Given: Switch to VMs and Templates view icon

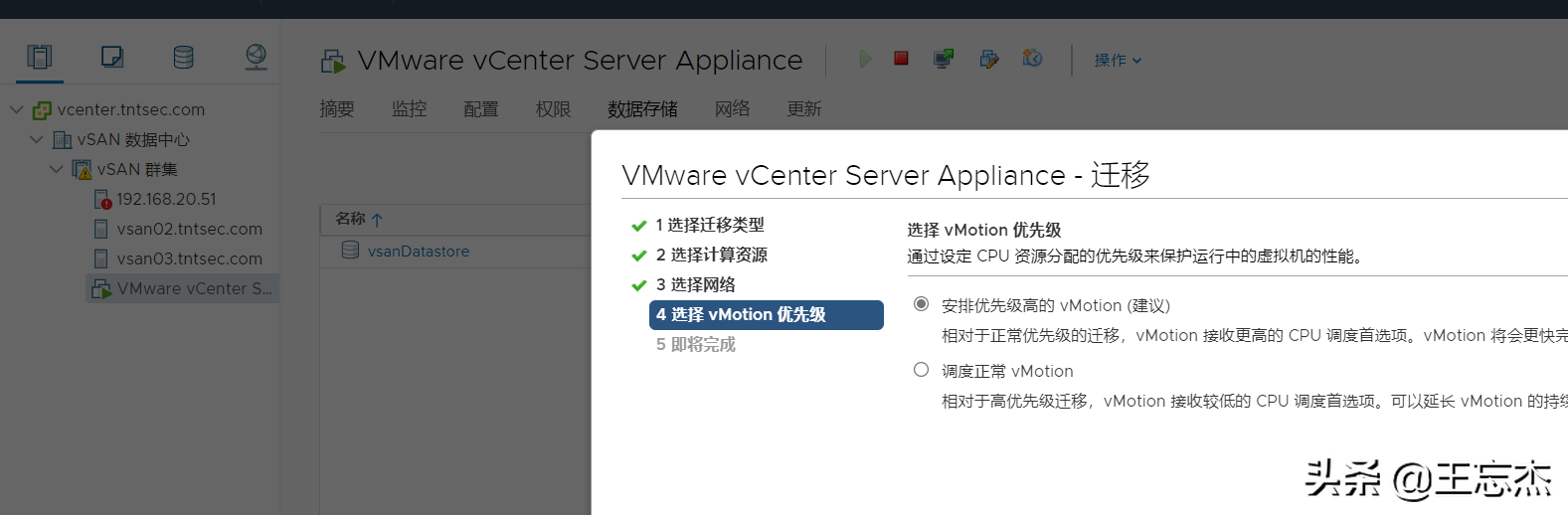Looking at the screenshot, I should tap(112, 57).
